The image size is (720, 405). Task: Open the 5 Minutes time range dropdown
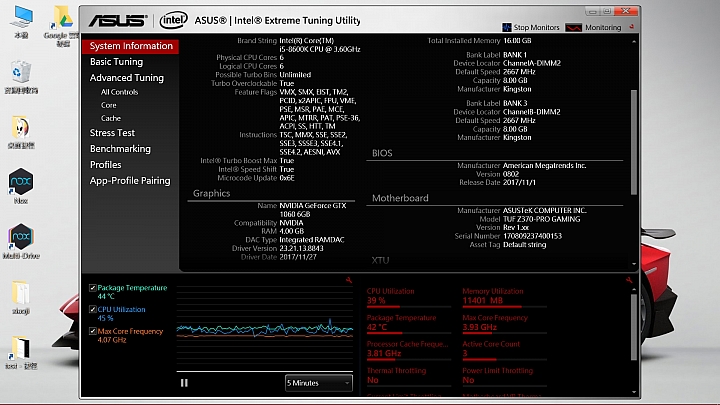click(x=319, y=383)
